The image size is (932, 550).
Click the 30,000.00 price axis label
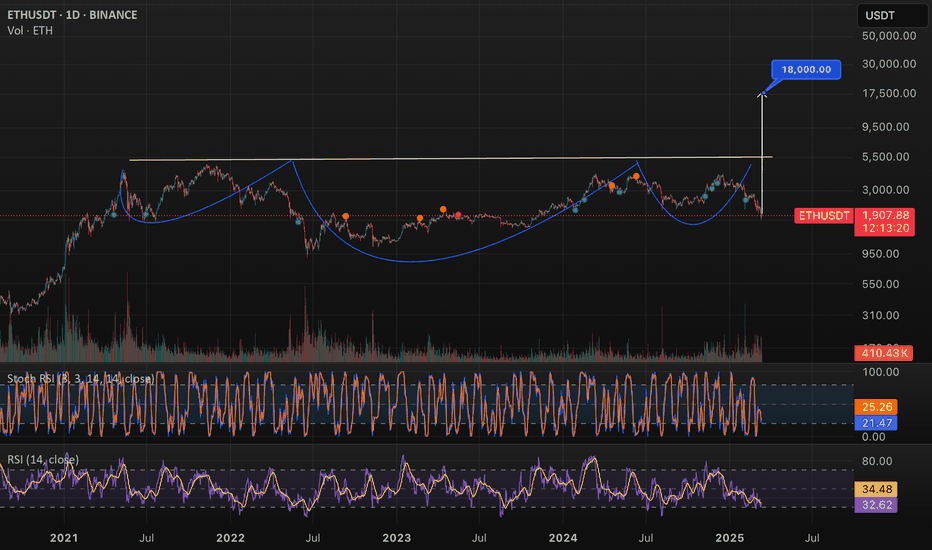pos(889,64)
